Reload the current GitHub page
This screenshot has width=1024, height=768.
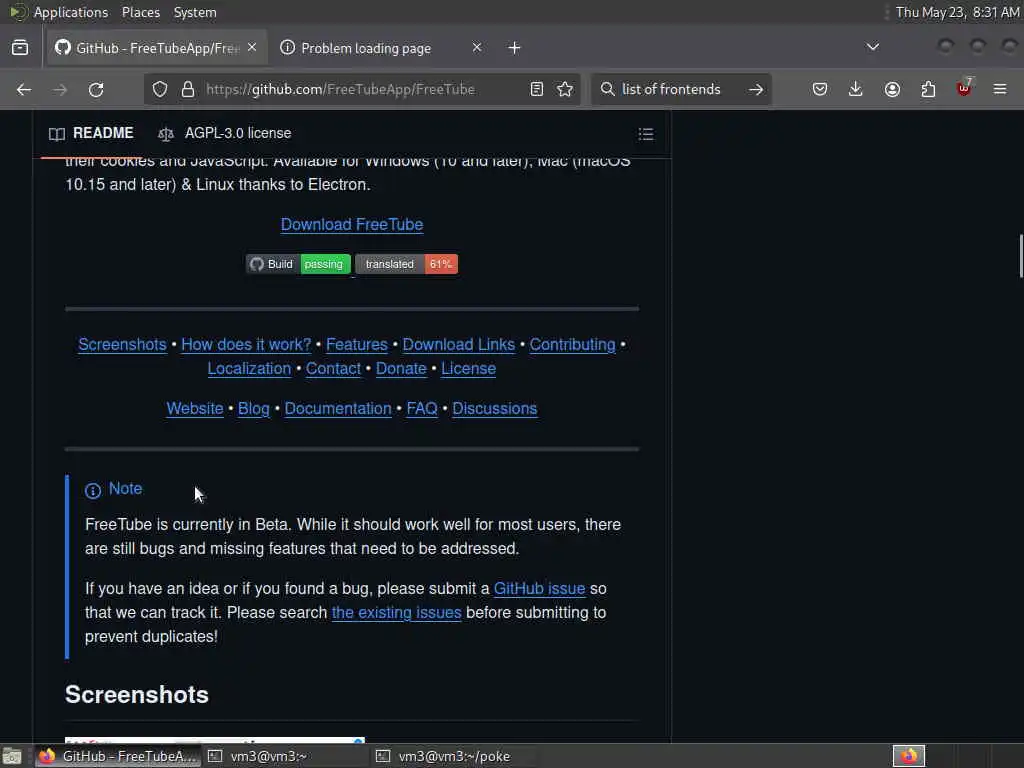(96, 89)
